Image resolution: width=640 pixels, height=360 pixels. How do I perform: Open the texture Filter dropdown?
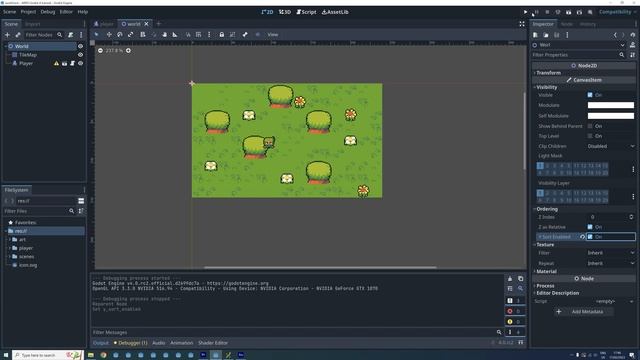point(611,253)
